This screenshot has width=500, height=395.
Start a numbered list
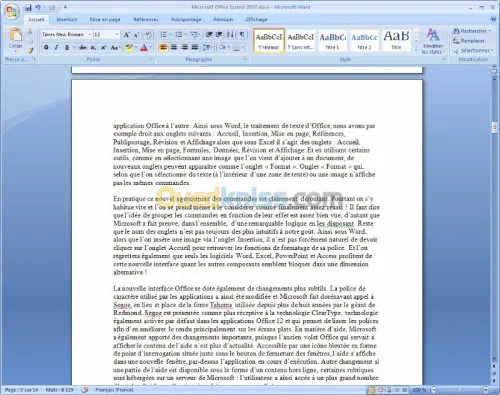tap(179, 35)
